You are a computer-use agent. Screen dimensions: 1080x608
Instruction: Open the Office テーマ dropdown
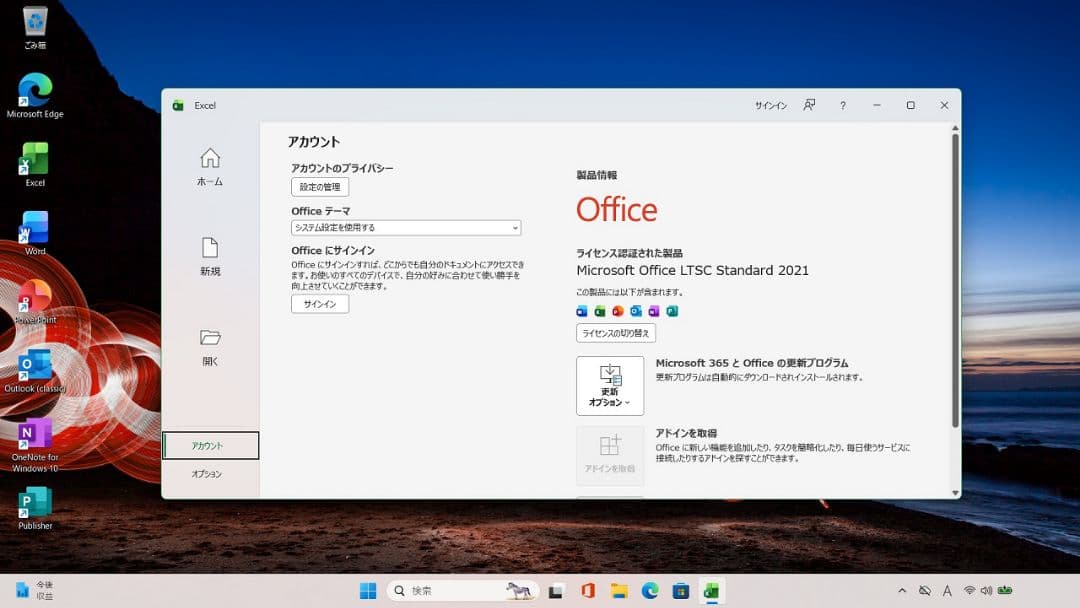(x=405, y=227)
